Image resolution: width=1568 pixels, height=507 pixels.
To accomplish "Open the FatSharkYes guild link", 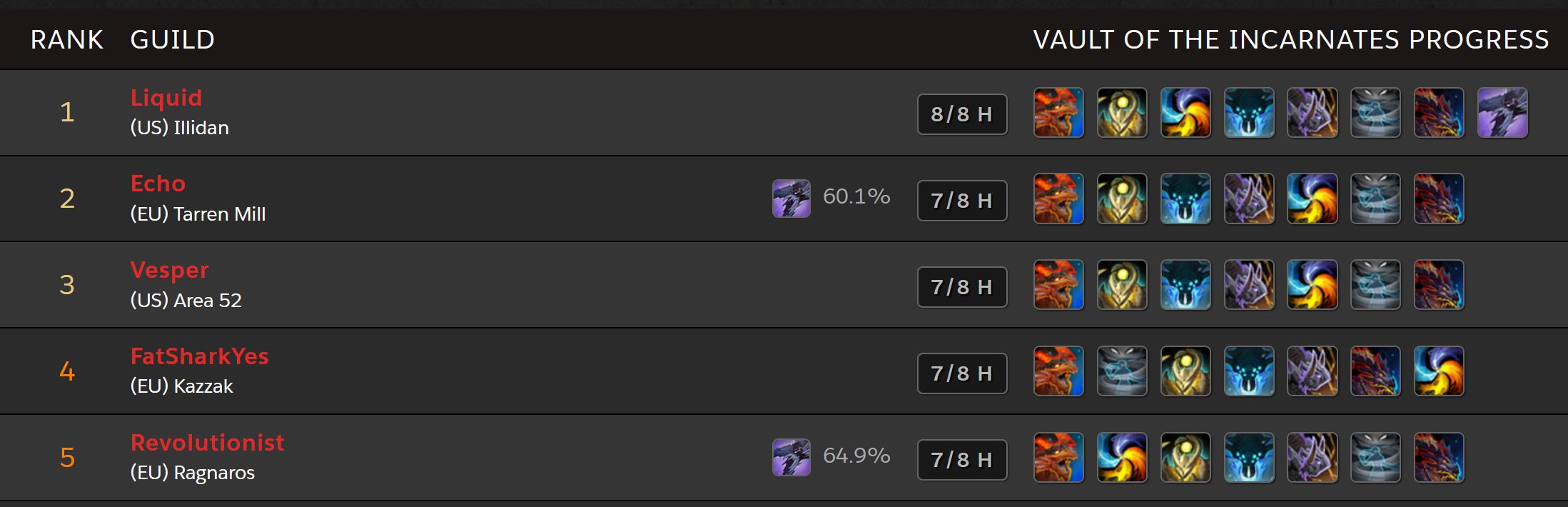I will pyautogui.click(x=199, y=356).
